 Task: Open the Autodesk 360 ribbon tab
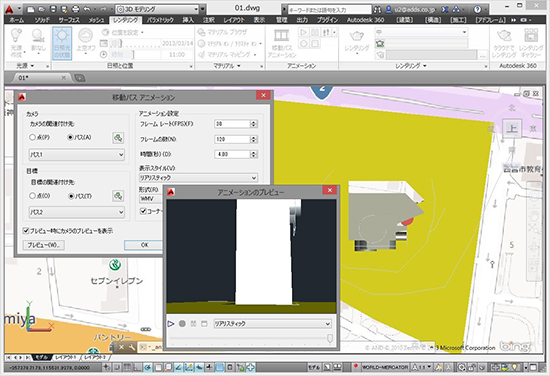(365, 20)
